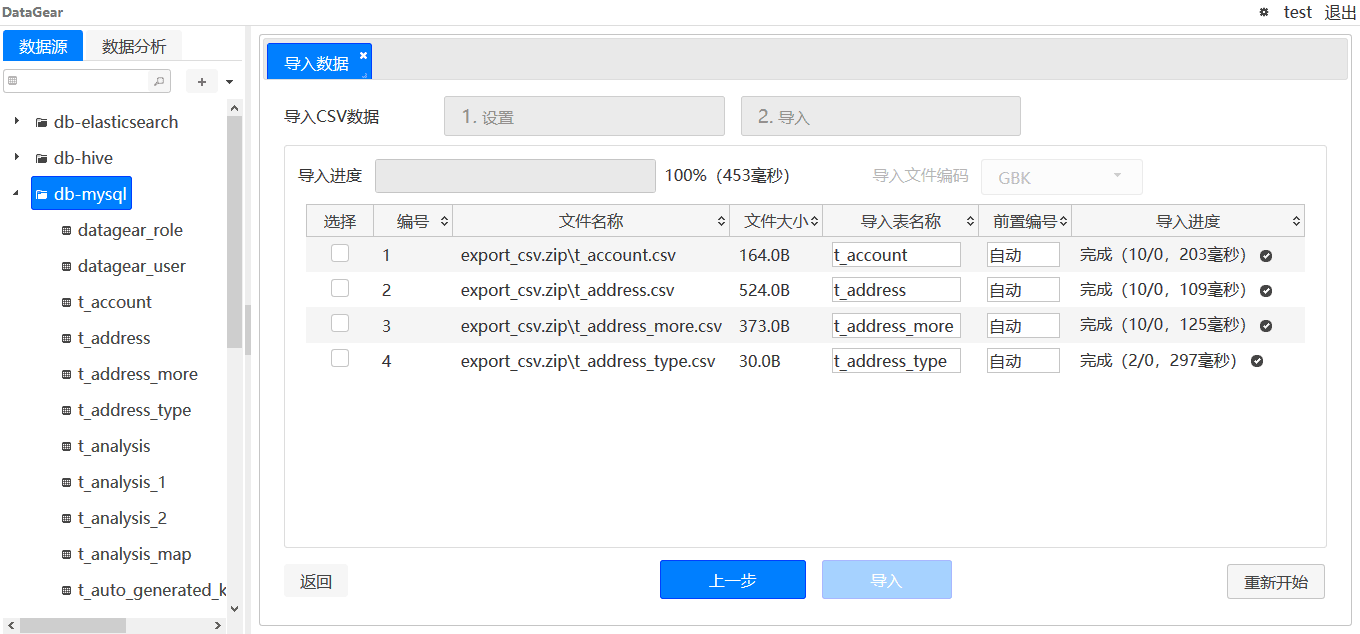Viewport: 1360px width, 634px height.
Task: Check the select checkbox for t_account.csv row
Action: click(x=339, y=254)
